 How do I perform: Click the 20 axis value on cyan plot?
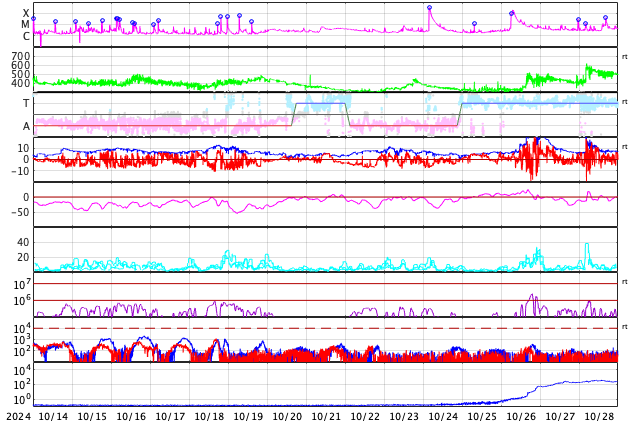click(x=23, y=257)
